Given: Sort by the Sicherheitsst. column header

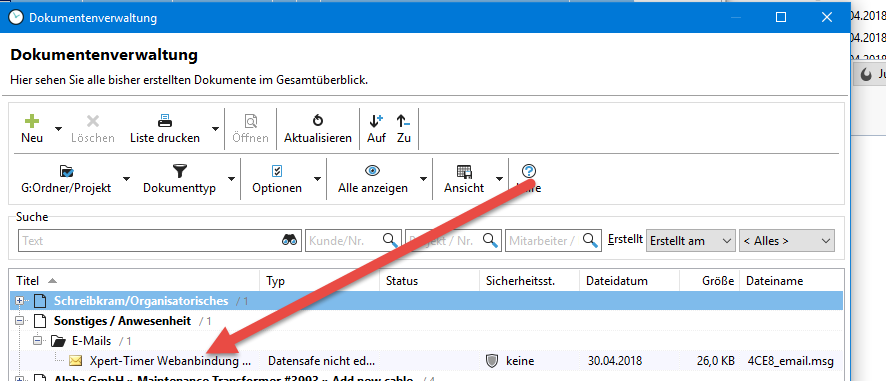Looking at the screenshot, I should click(529, 281).
